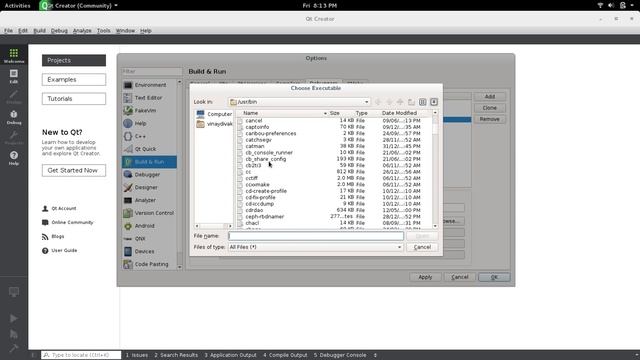This screenshot has width=640, height=360.
Task: Open Welcome mode in left sidebar
Action: [14, 55]
